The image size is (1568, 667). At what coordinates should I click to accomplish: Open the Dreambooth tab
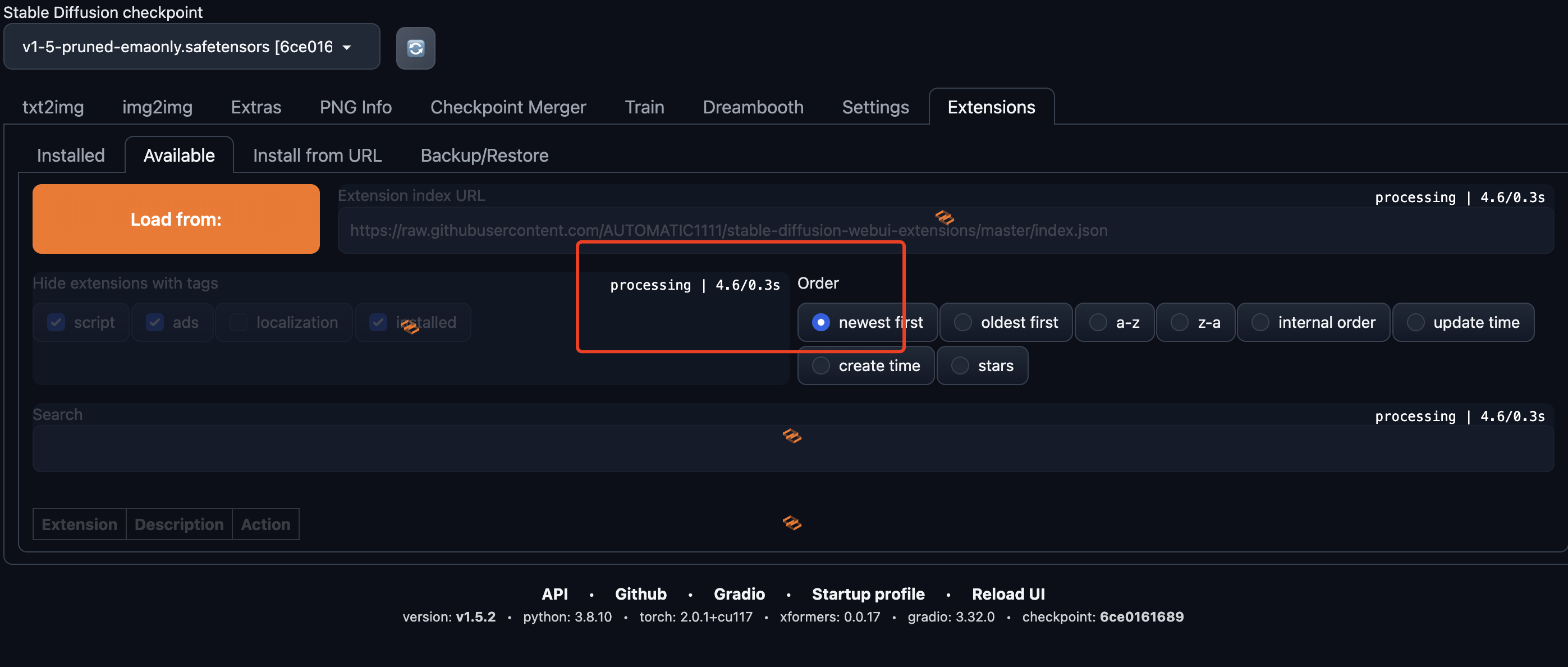(753, 107)
